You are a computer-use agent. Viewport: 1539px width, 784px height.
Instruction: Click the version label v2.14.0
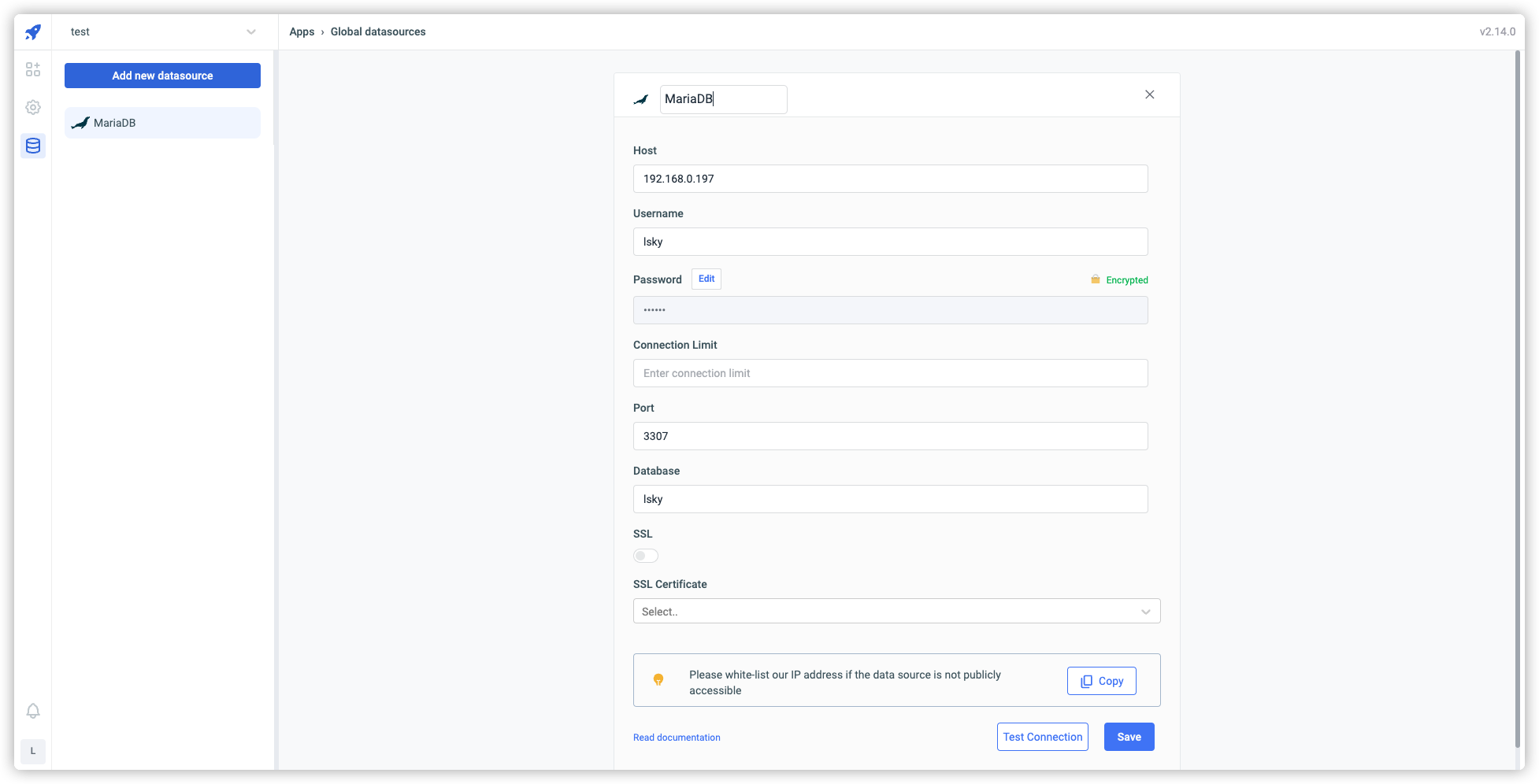pyautogui.click(x=1497, y=31)
